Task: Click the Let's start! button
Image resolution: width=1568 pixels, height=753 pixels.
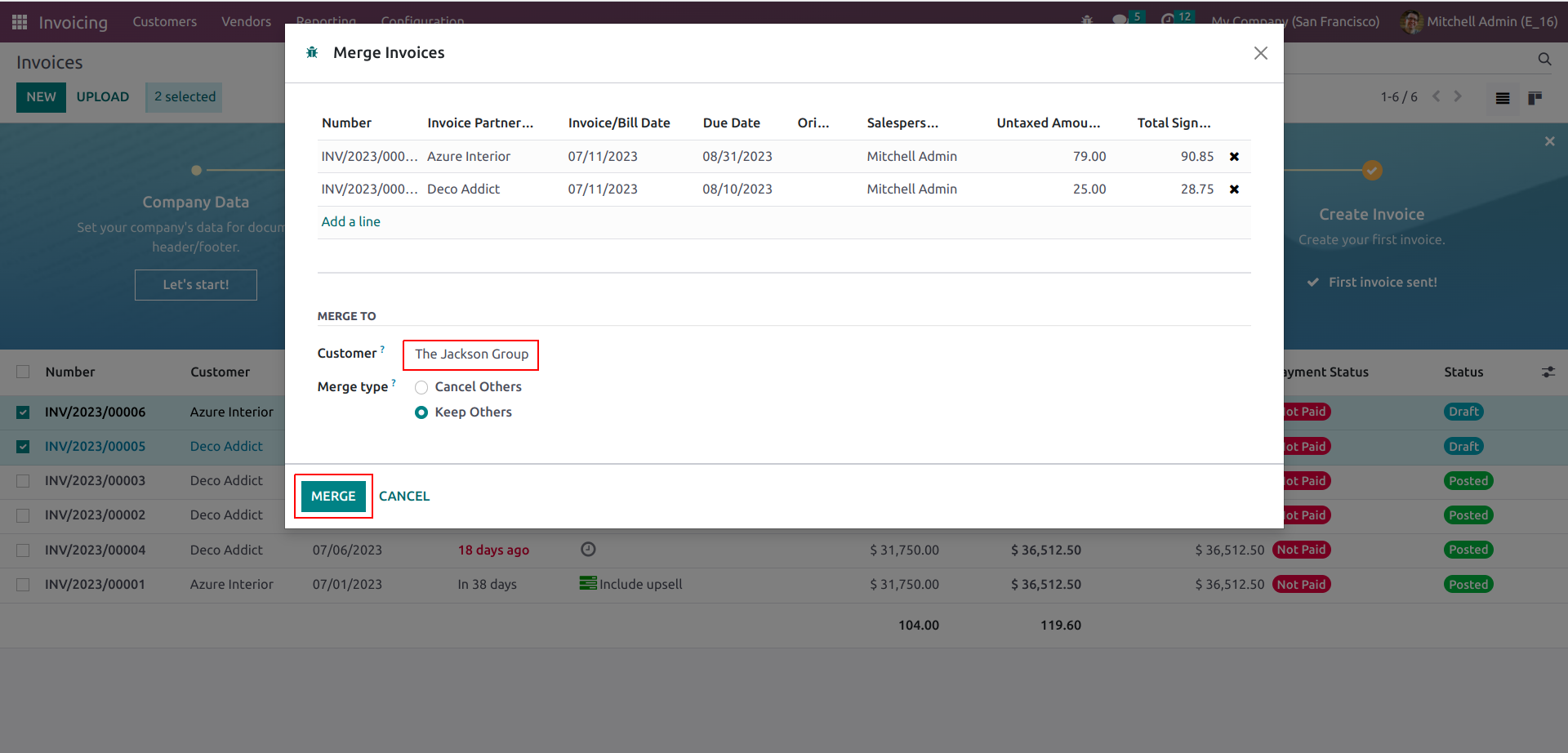Action: point(196,285)
